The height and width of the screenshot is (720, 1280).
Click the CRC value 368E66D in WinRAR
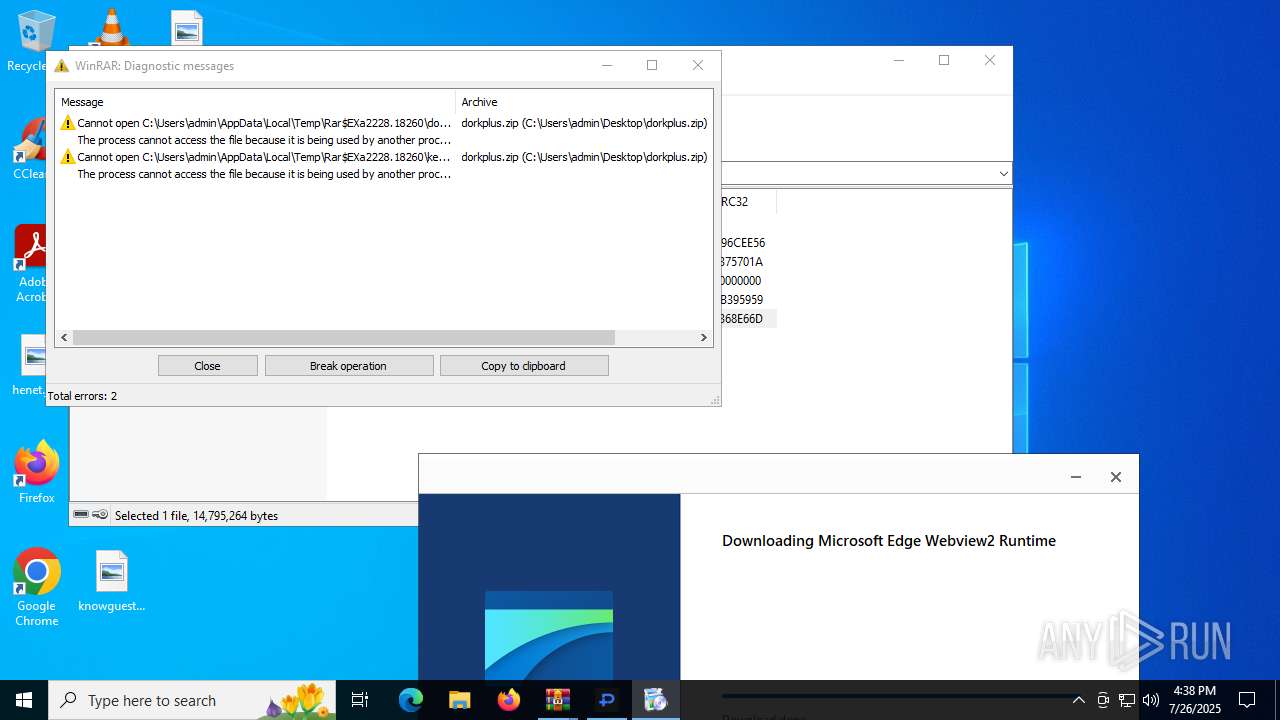click(742, 319)
